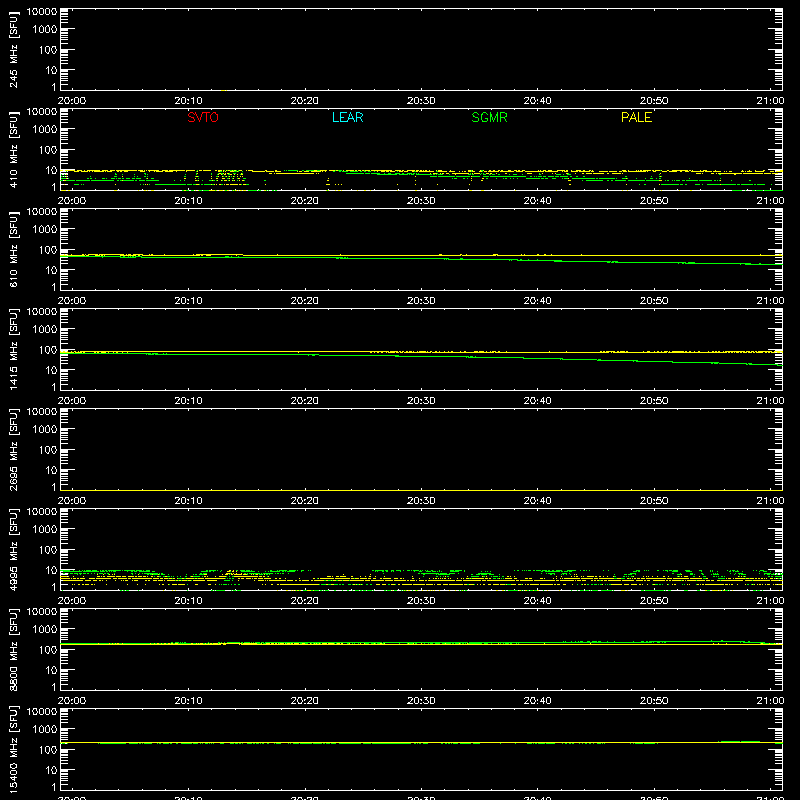Click the red SVTO legend label
Viewport: 800px width, 800px height.
(x=203, y=117)
